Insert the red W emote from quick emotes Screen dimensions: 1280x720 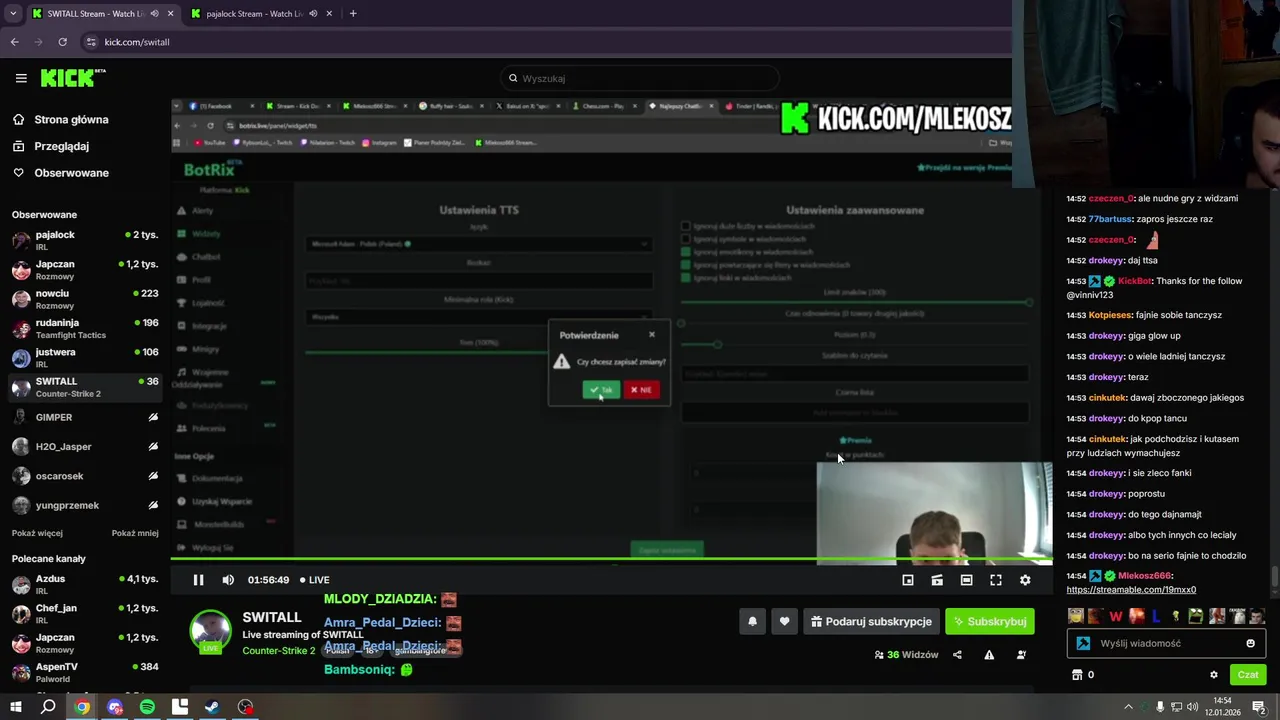(x=1116, y=616)
